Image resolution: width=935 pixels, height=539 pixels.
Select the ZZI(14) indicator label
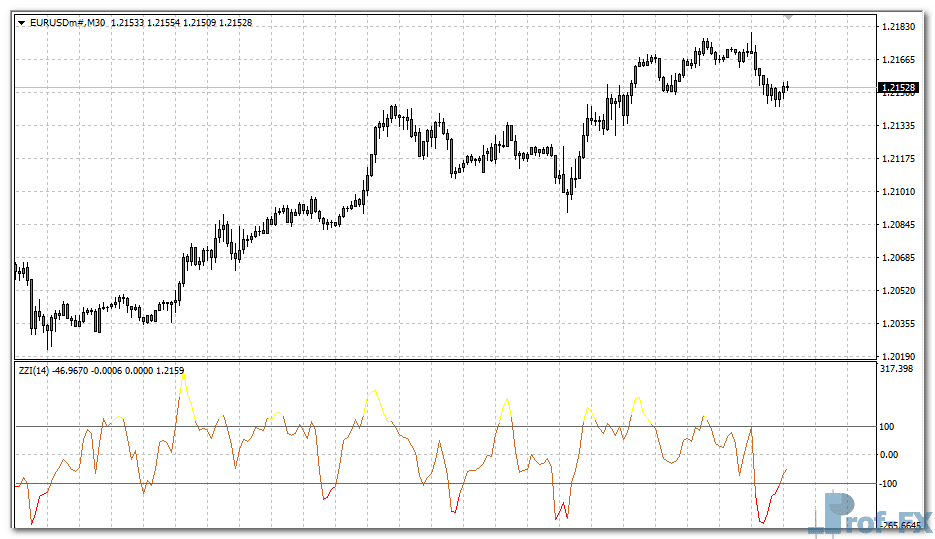34,371
